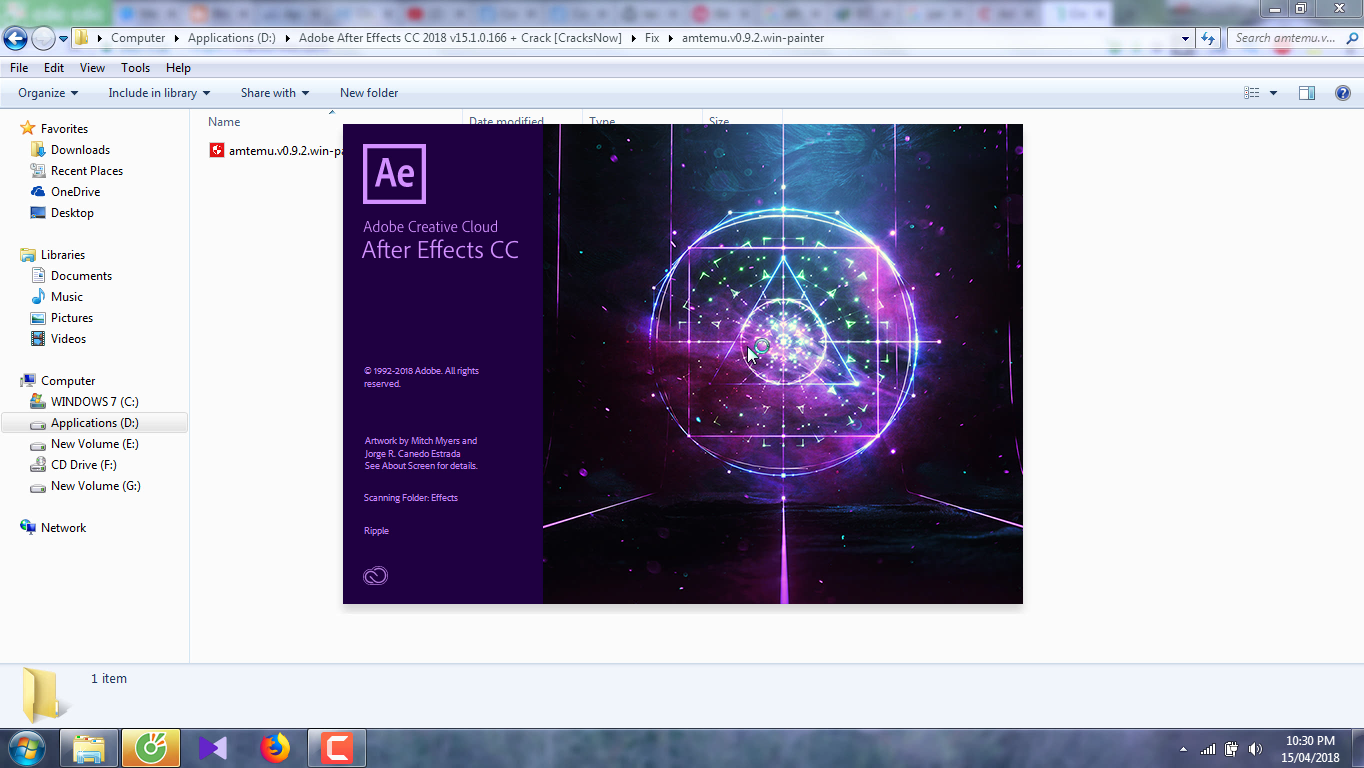This screenshot has height=768, width=1364.
Task: Open recent pages dropdown arrow
Action: tap(63, 38)
